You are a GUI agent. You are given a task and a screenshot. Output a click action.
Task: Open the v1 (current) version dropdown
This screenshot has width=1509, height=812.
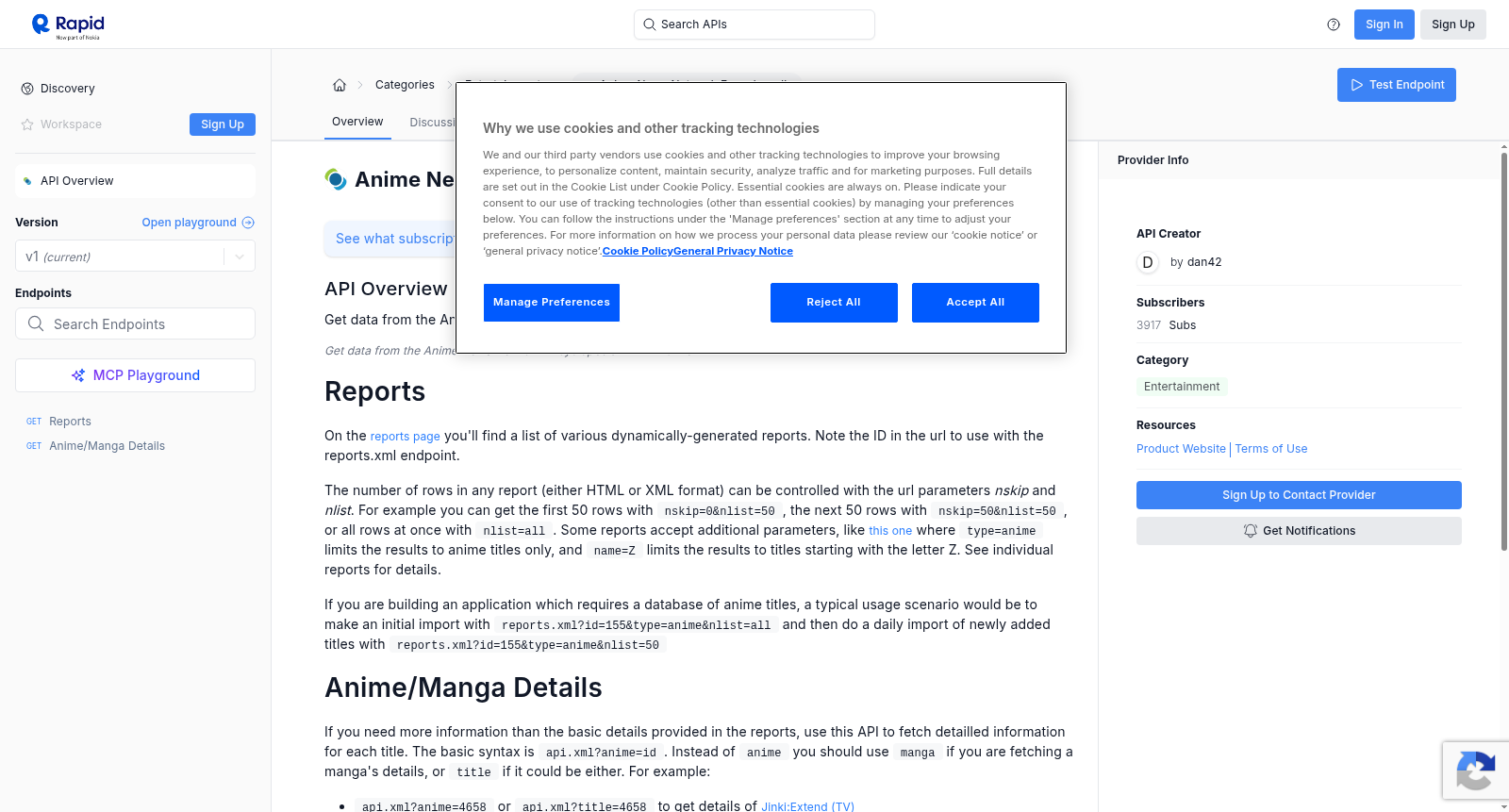pos(135,257)
